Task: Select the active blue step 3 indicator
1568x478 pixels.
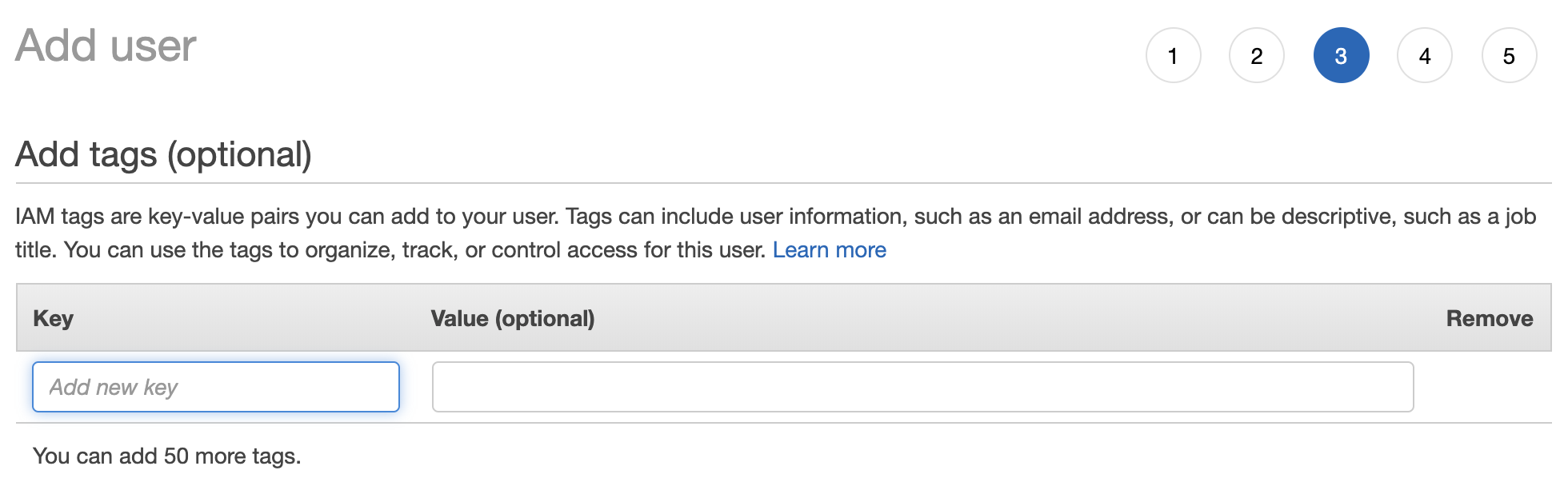Action: click(x=1341, y=55)
